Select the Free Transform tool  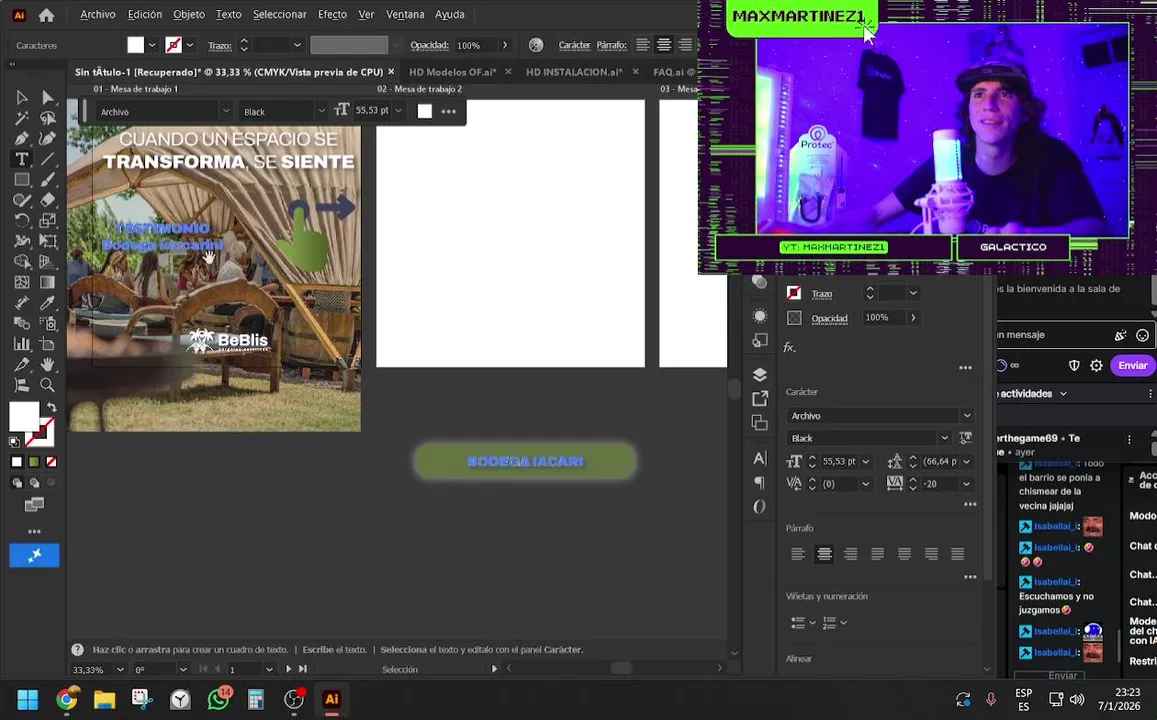47,240
